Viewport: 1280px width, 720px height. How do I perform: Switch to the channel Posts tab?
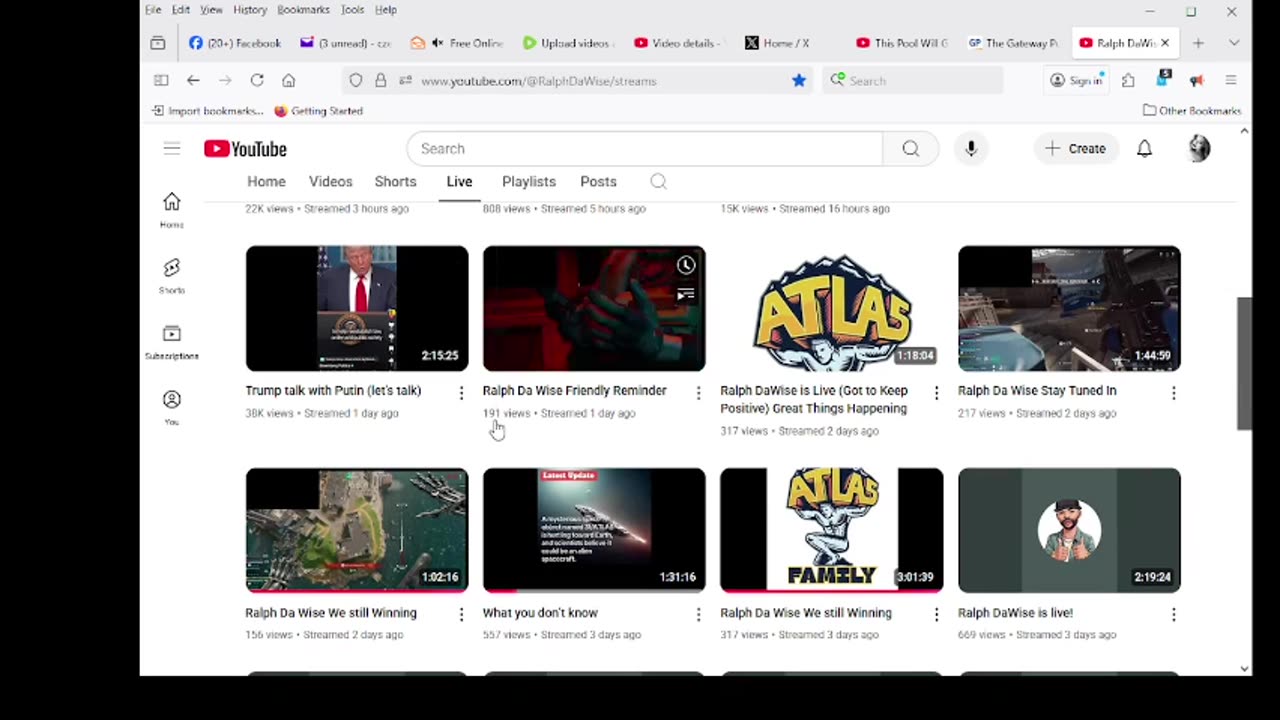[598, 182]
